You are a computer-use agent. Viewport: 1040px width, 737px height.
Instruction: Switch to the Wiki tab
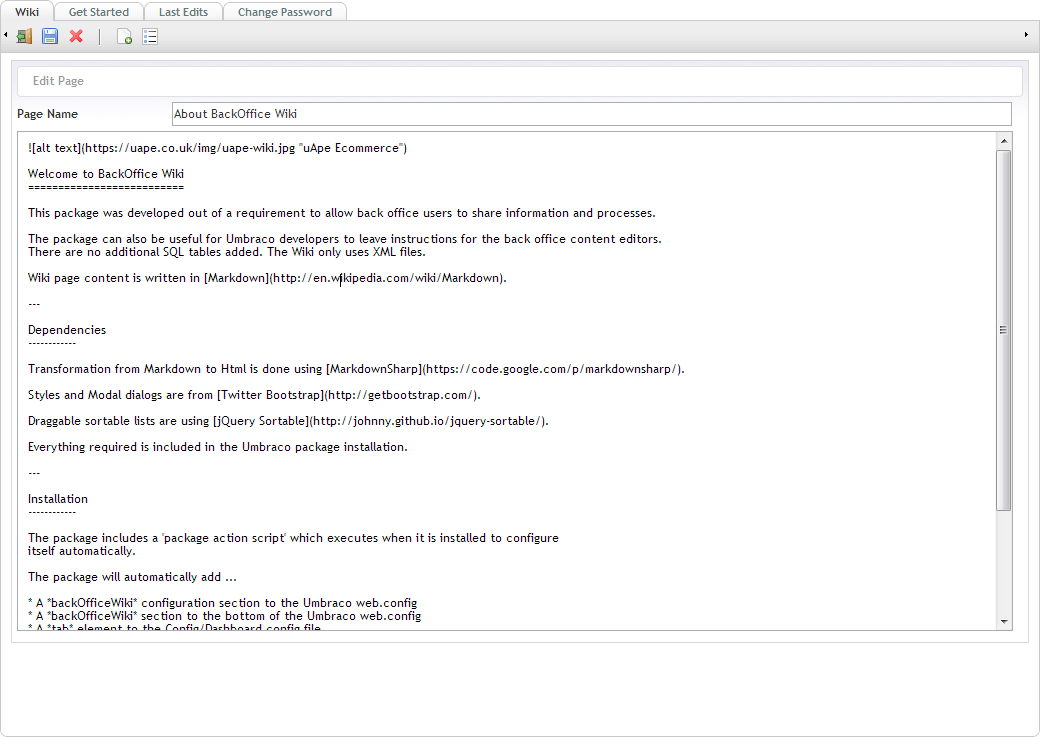[27, 12]
